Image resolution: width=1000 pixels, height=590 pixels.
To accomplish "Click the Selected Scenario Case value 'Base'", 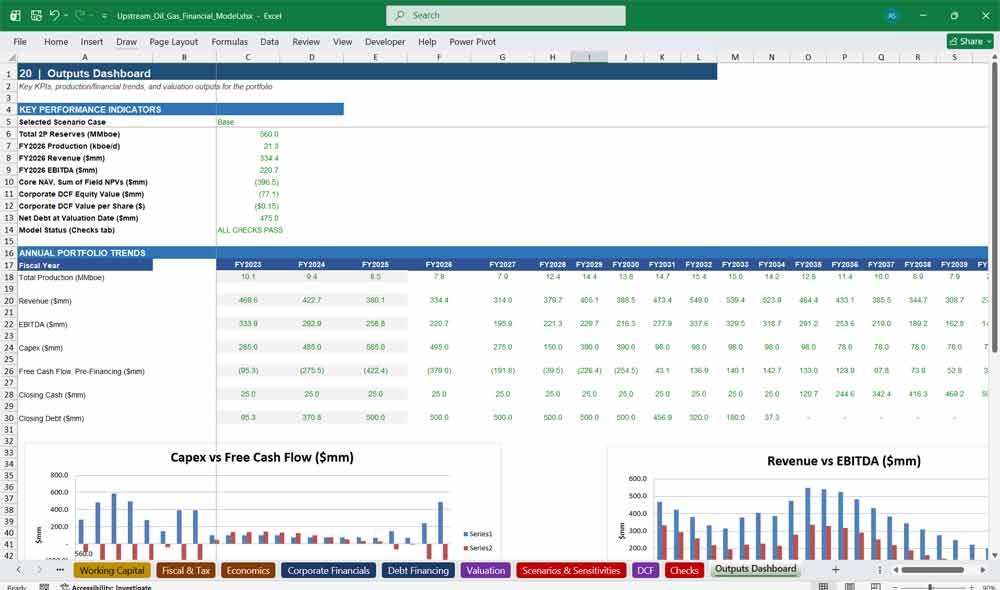I will [226, 122].
